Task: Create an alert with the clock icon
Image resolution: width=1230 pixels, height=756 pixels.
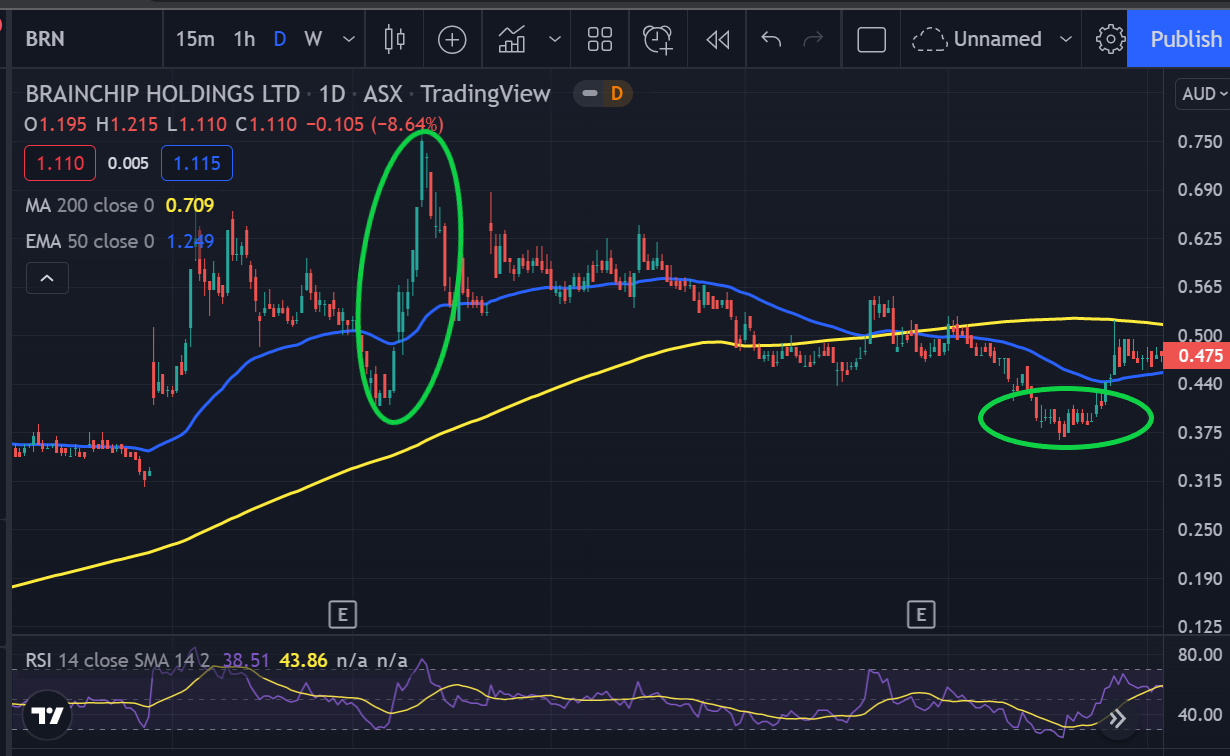Action: pos(658,39)
